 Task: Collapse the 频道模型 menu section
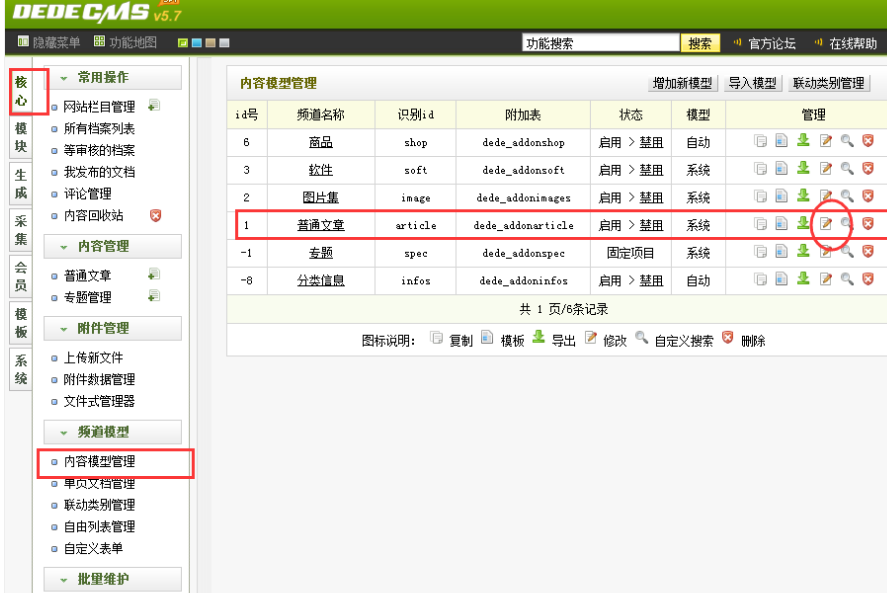point(113,432)
